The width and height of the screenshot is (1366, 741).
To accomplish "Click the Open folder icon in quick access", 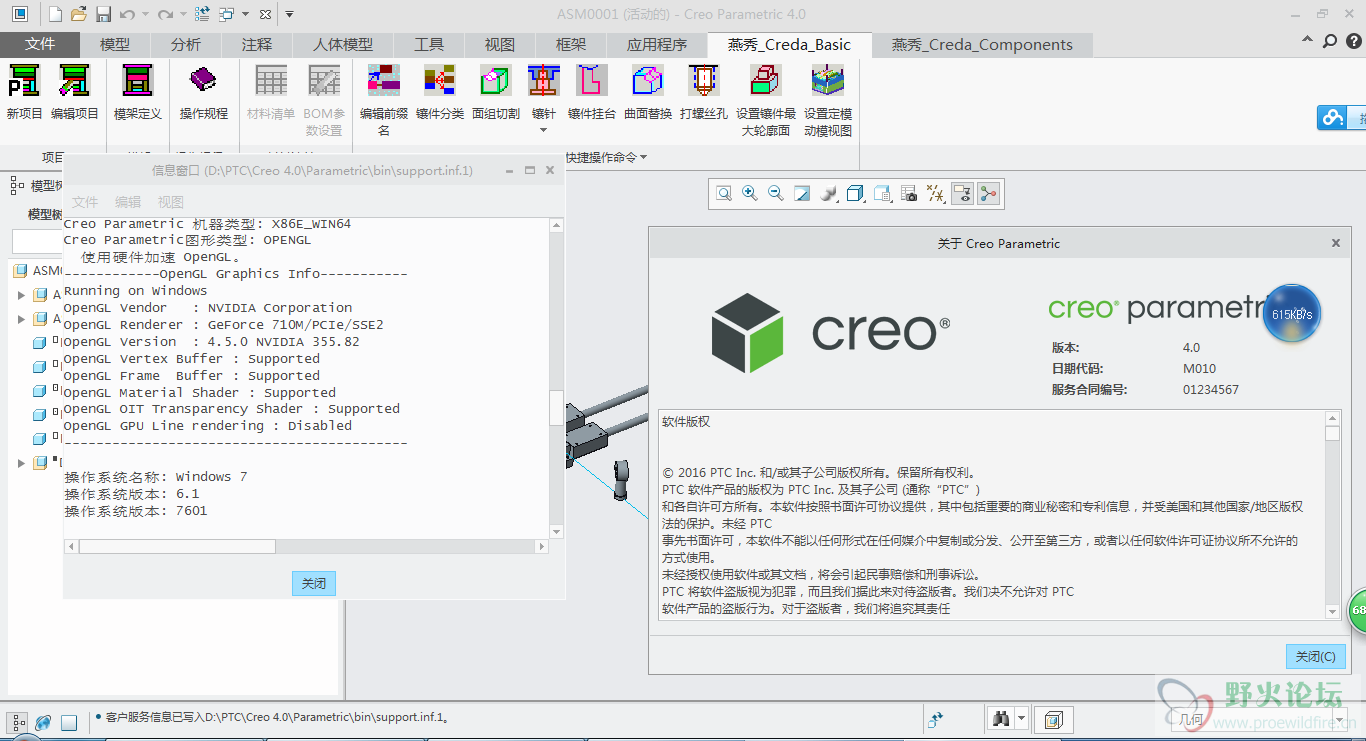I will click(x=79, y=14).
